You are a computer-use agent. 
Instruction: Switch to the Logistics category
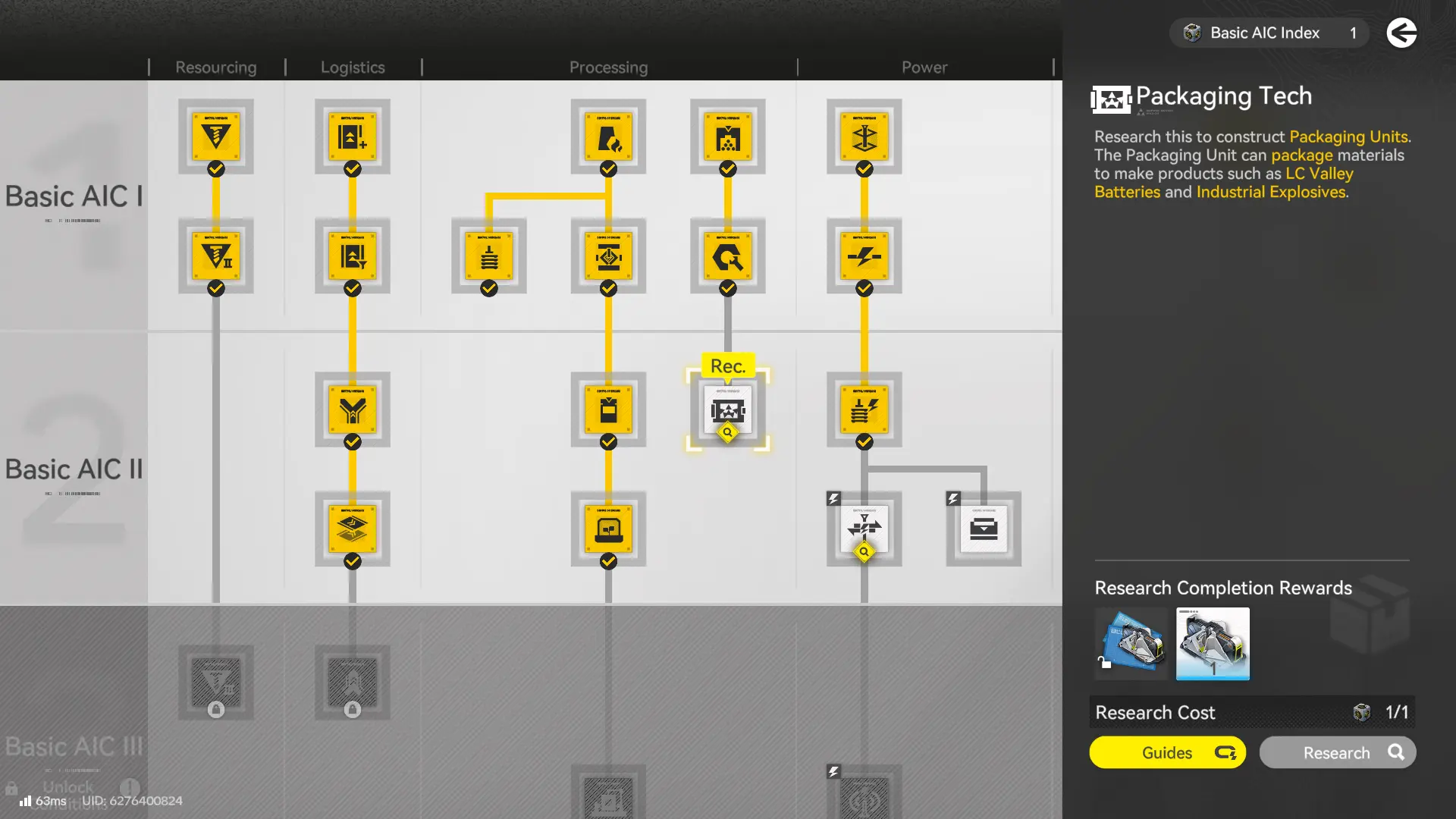click(353, 67)
